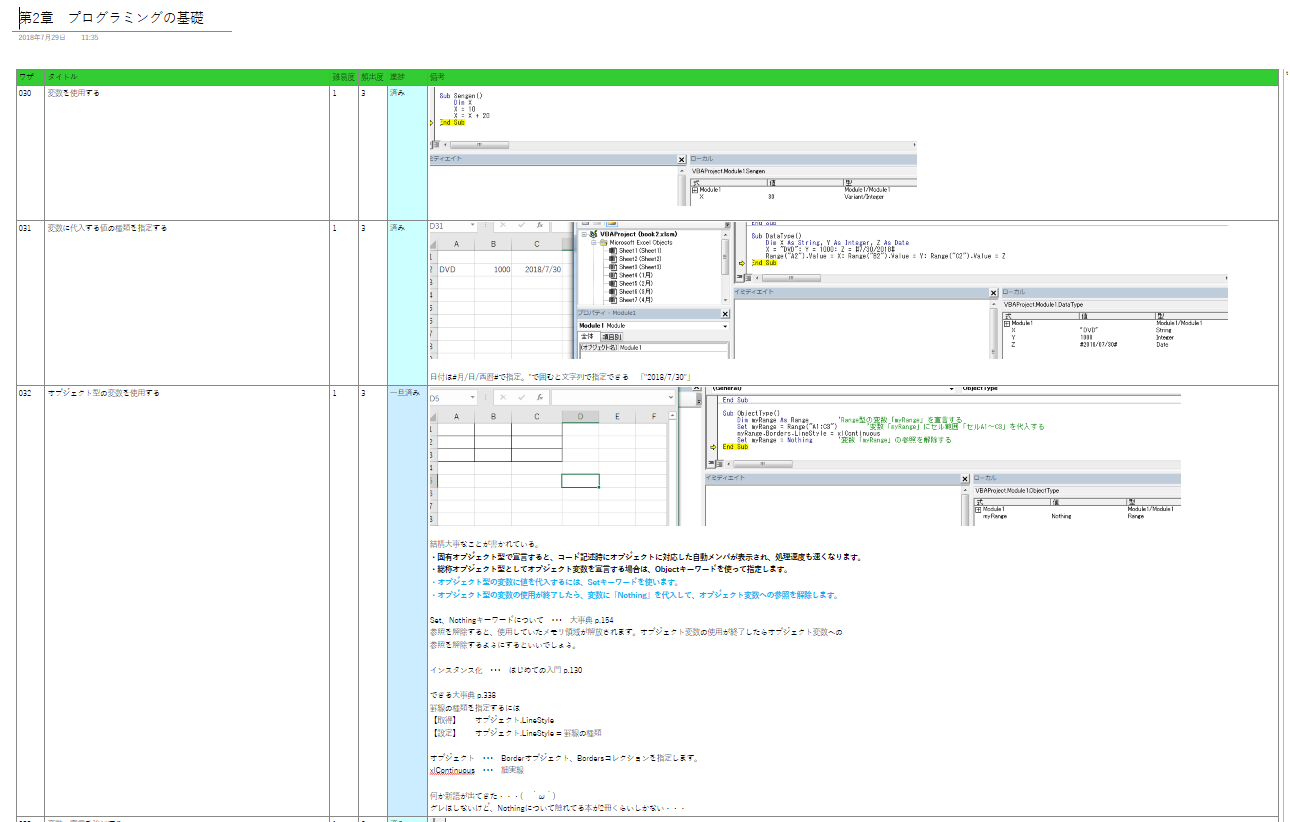Viewport: 1290px width, 822px height.
Task: Click the fx insert function icon beside D5
Action: tap(539, 397)
